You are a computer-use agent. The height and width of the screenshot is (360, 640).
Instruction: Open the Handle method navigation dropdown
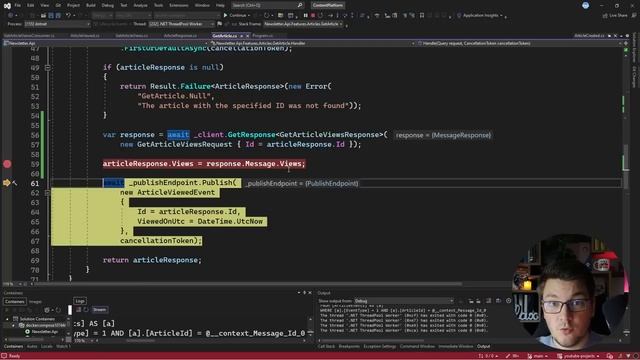click(518, 43)
